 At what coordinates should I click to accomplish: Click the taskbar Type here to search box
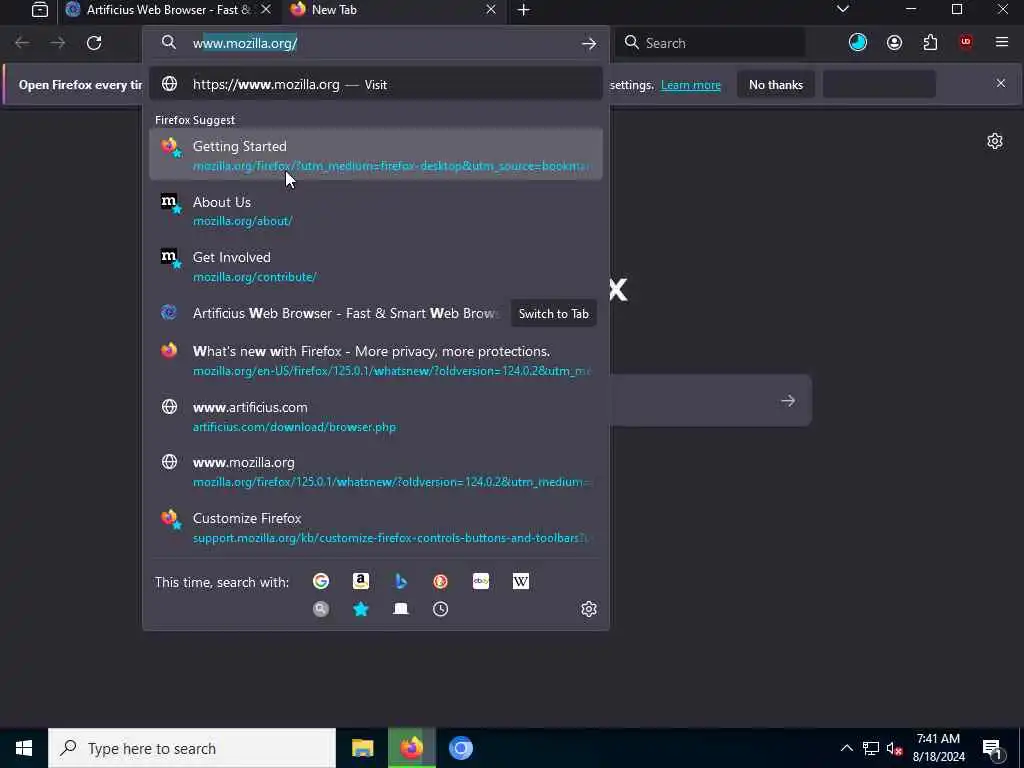click(x=192, y=748)
